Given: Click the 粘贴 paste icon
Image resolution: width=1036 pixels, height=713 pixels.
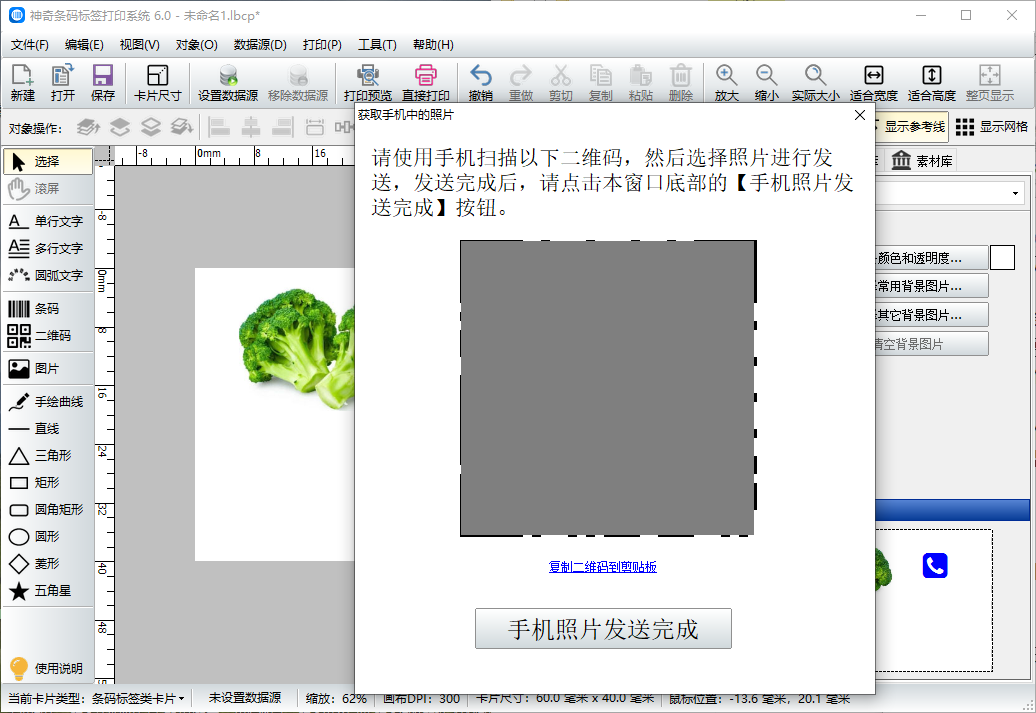Looking at the screenshot, I should point(640,83).
